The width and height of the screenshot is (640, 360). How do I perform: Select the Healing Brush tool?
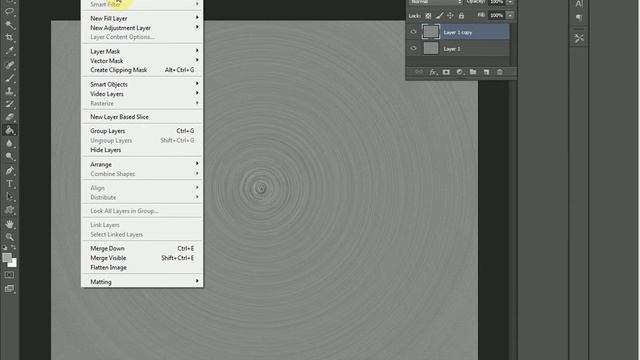click(x=9, y=64)
